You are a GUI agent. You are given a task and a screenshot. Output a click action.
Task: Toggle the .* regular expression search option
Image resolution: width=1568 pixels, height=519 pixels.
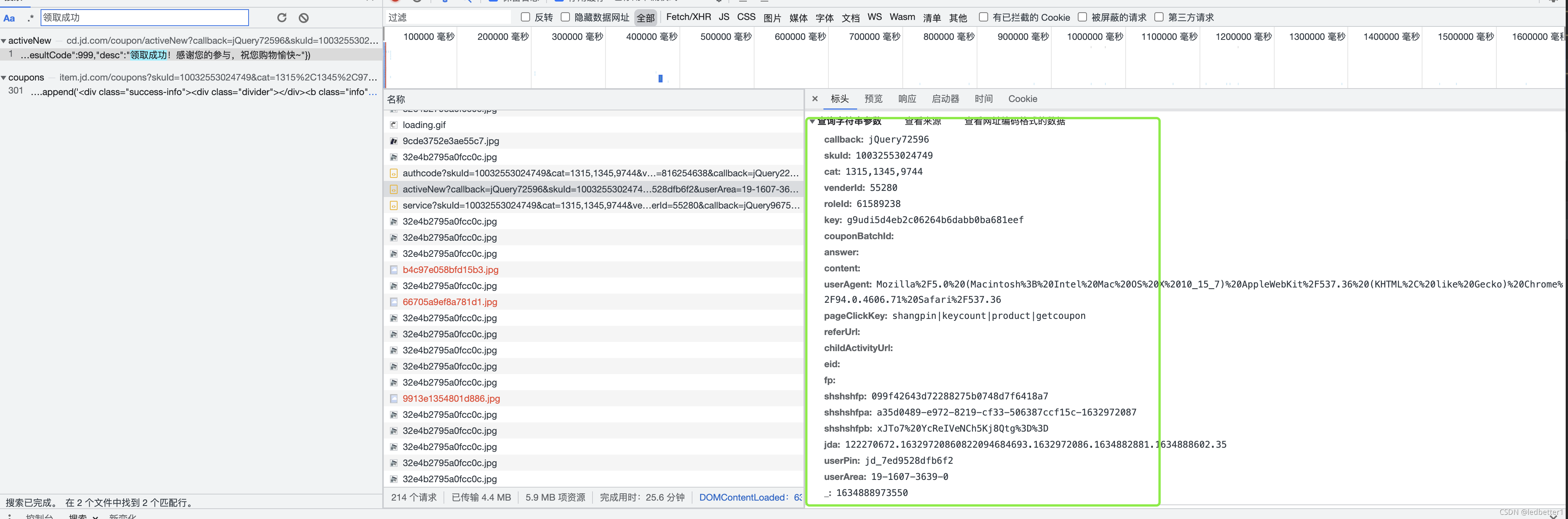tap(30, 18)
